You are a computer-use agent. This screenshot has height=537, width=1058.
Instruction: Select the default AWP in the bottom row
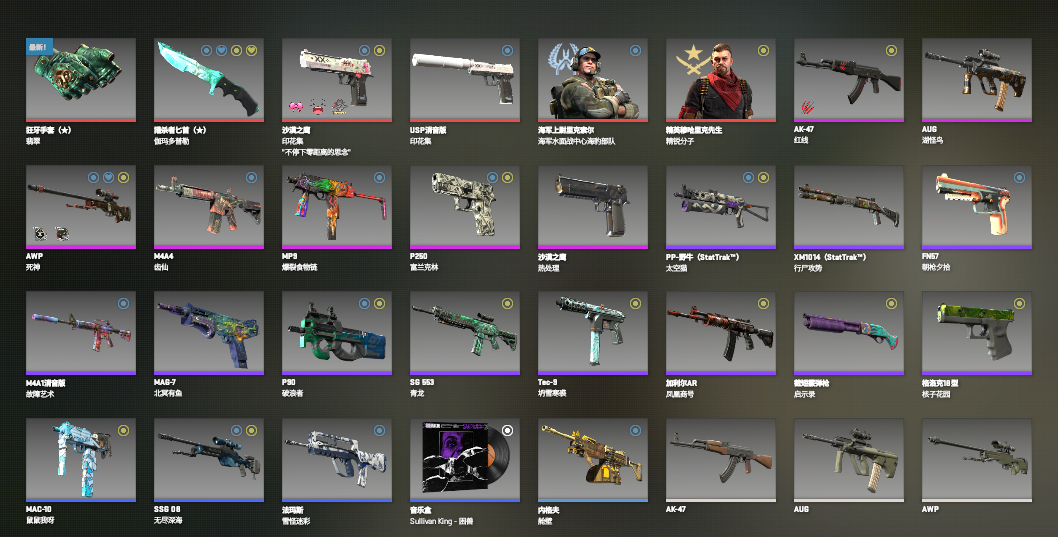[976, 460]
